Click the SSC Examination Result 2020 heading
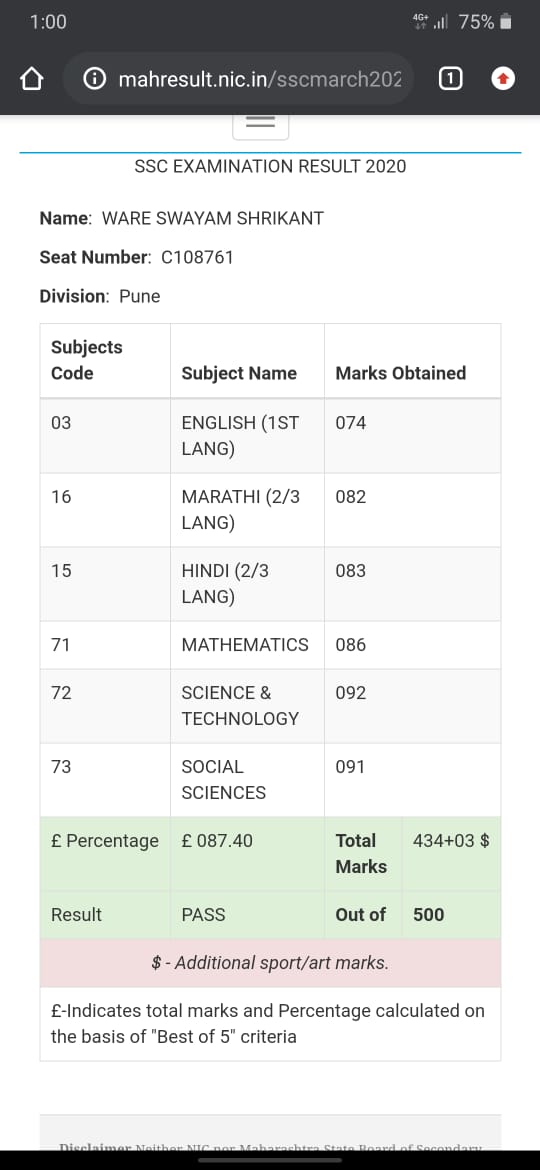The width and height of the screenshot is (540, 1170). click(270, 166)
